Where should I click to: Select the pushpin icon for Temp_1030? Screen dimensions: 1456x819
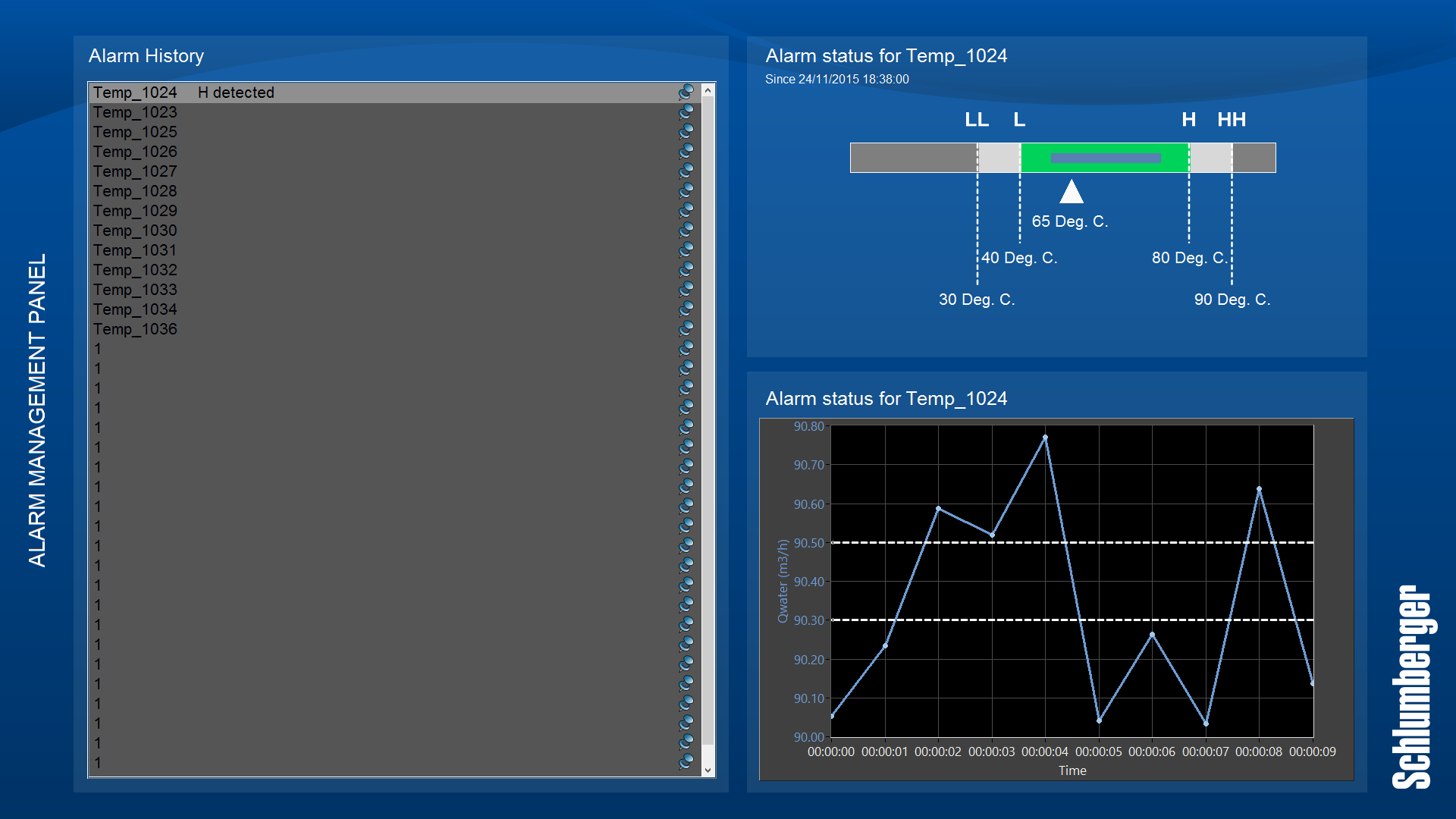coord(686,230)
